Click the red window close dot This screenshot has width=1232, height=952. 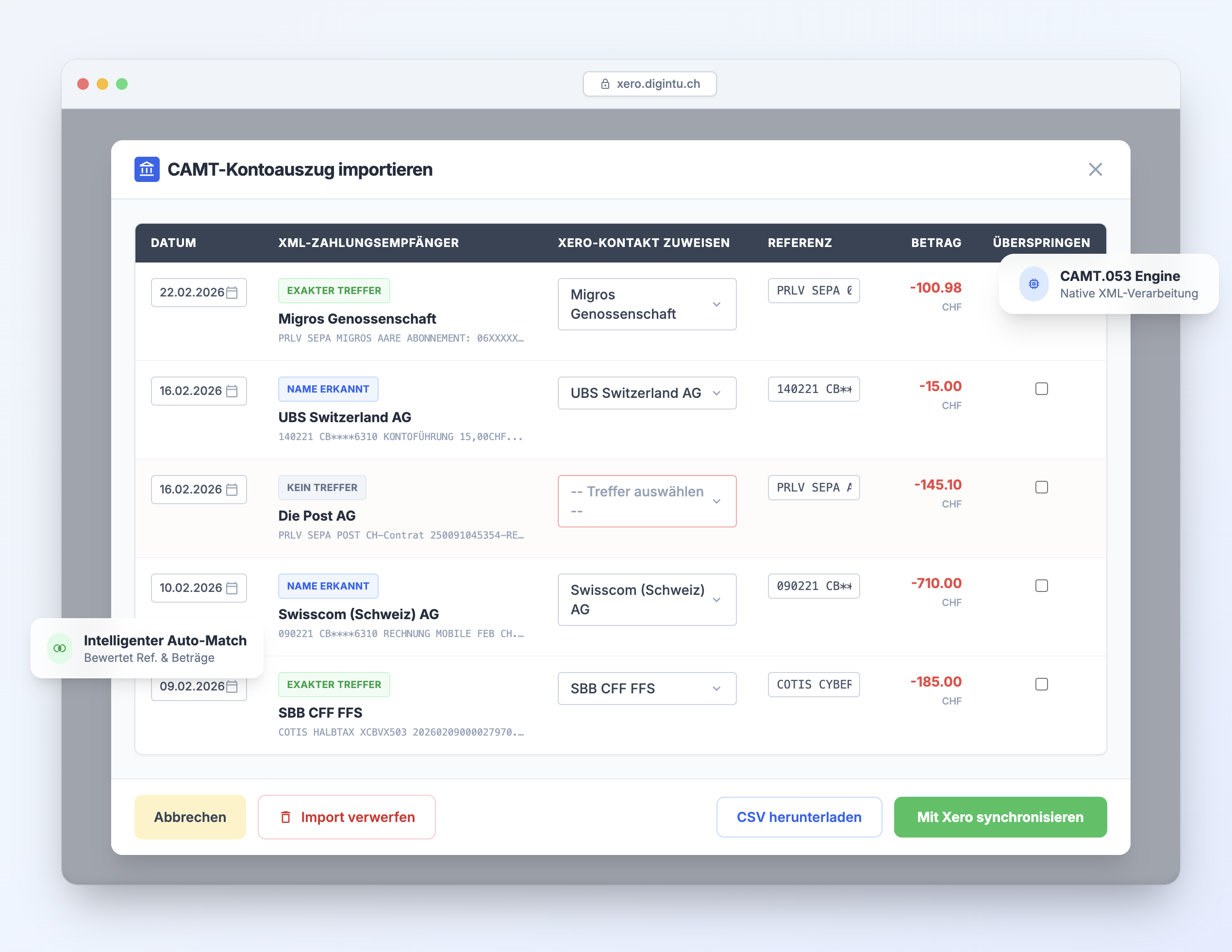pos(83,84)
